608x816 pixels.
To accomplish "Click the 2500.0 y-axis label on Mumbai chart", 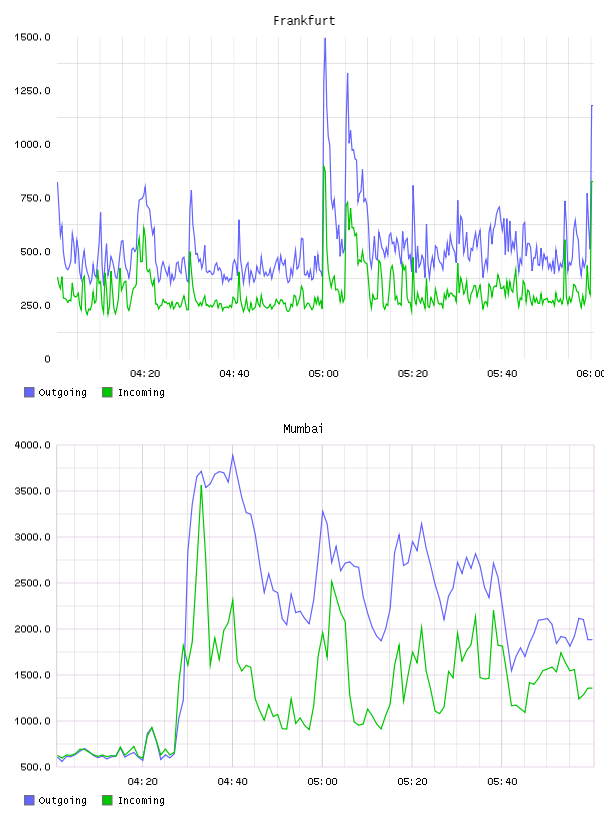I will pyautogui.click(x=32, y=583).
